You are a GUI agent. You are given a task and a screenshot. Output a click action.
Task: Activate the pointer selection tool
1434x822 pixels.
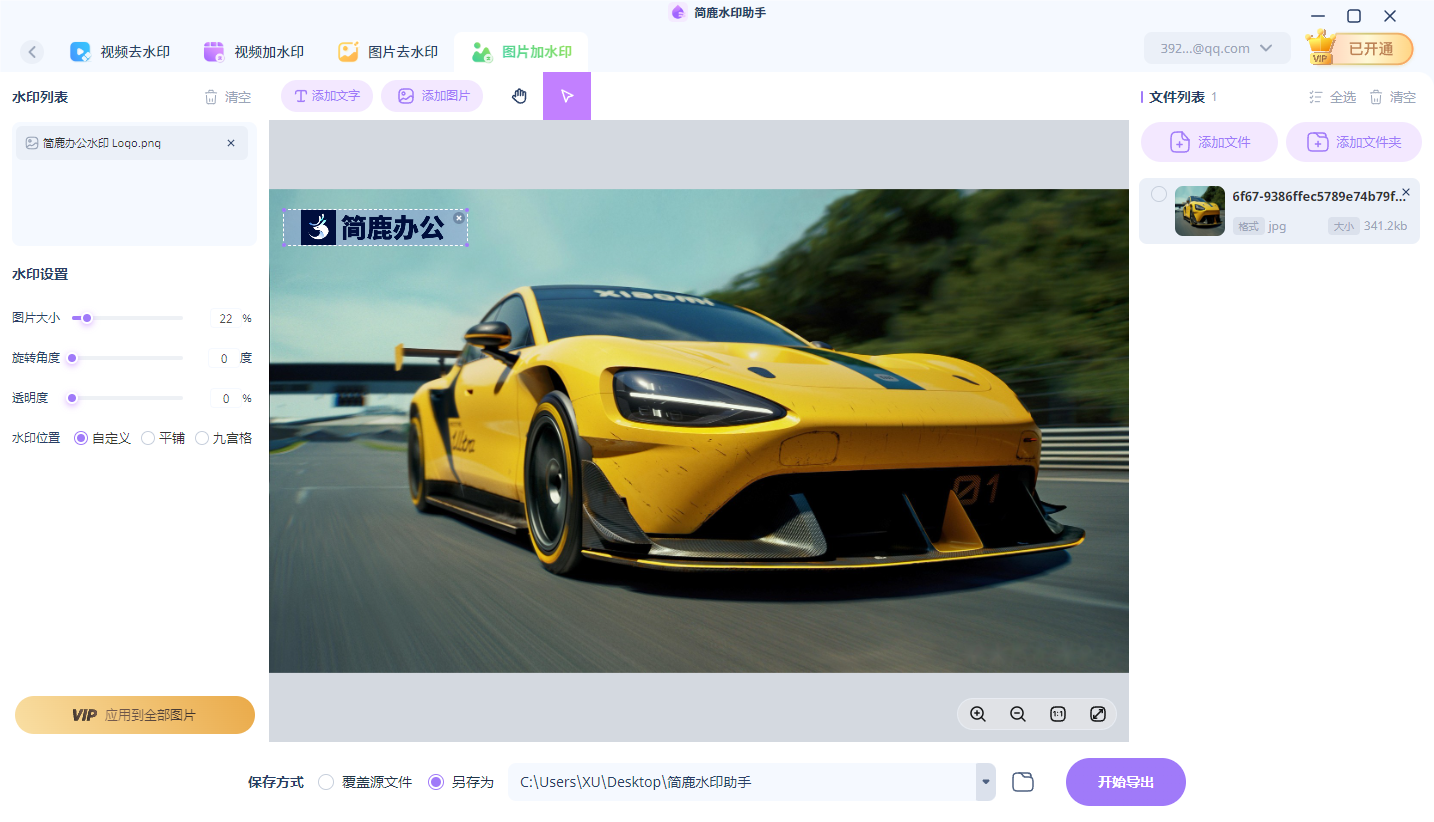(567, 95)
